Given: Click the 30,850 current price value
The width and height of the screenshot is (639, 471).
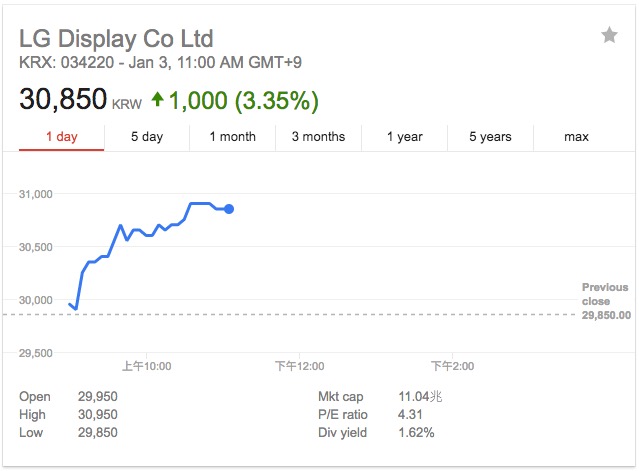Looking at the screenshot, I should tap(64, 101).
